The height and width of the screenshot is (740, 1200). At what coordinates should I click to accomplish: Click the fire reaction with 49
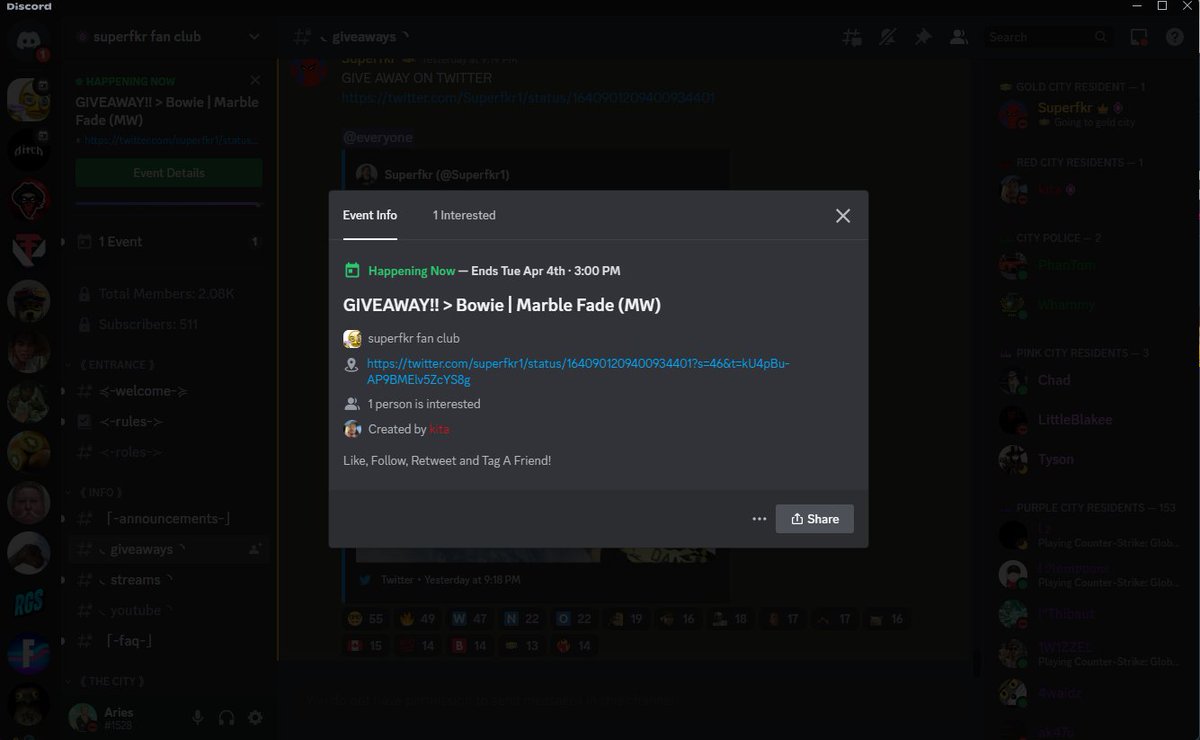tap(417, 619)
